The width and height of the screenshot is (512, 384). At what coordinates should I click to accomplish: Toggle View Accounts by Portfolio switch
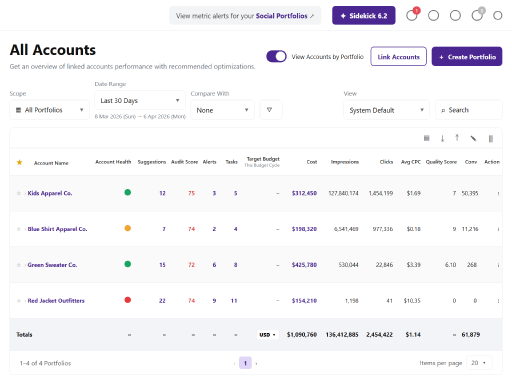click(276, 56)
